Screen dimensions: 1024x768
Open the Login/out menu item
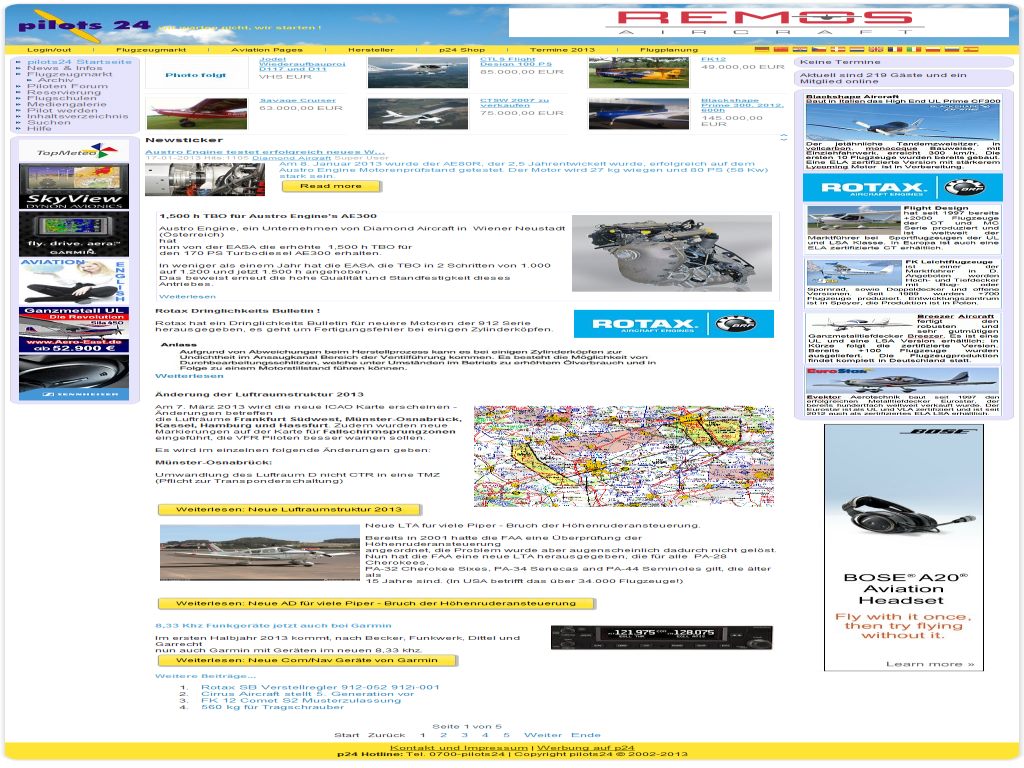click(49, 50)
